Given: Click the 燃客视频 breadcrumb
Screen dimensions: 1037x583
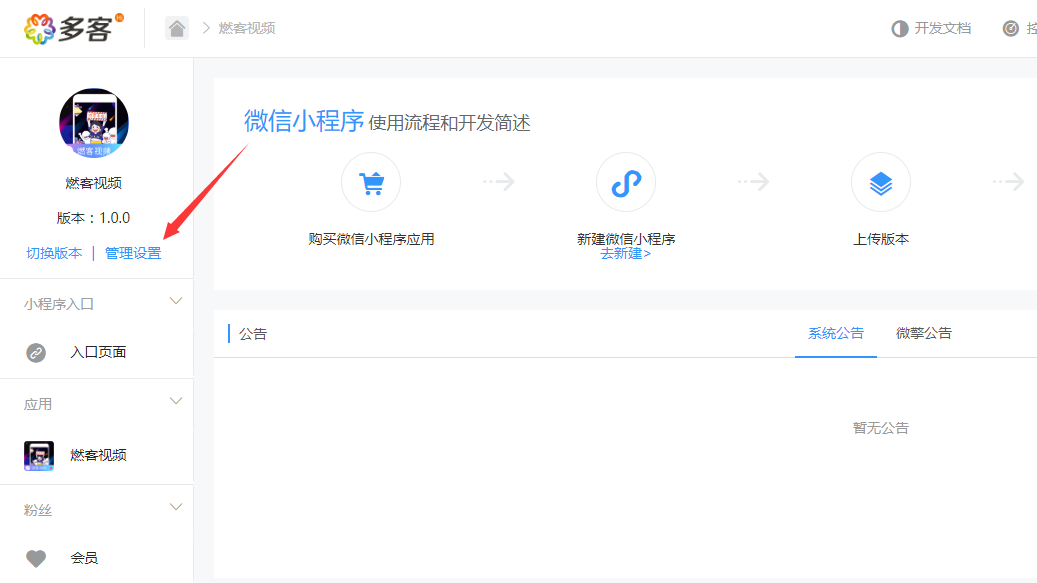Looking at the screenshot, I should tap(247, 28).
